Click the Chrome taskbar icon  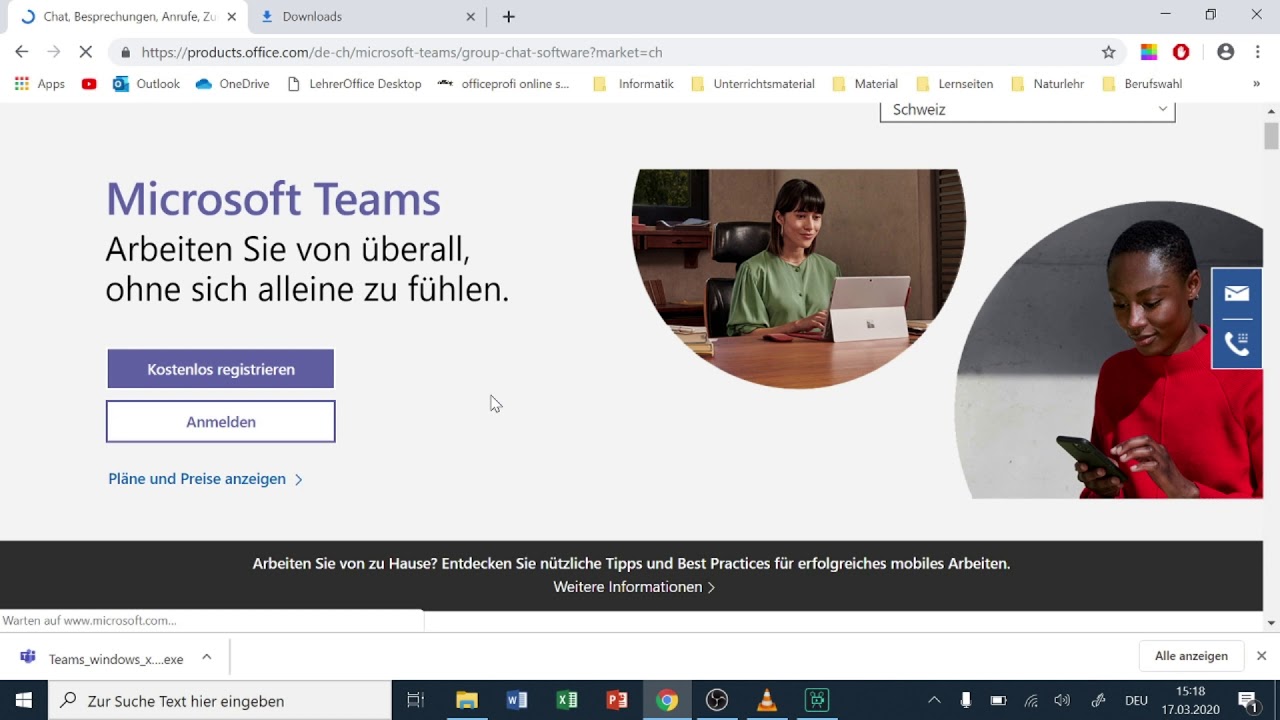pos(667,700)
